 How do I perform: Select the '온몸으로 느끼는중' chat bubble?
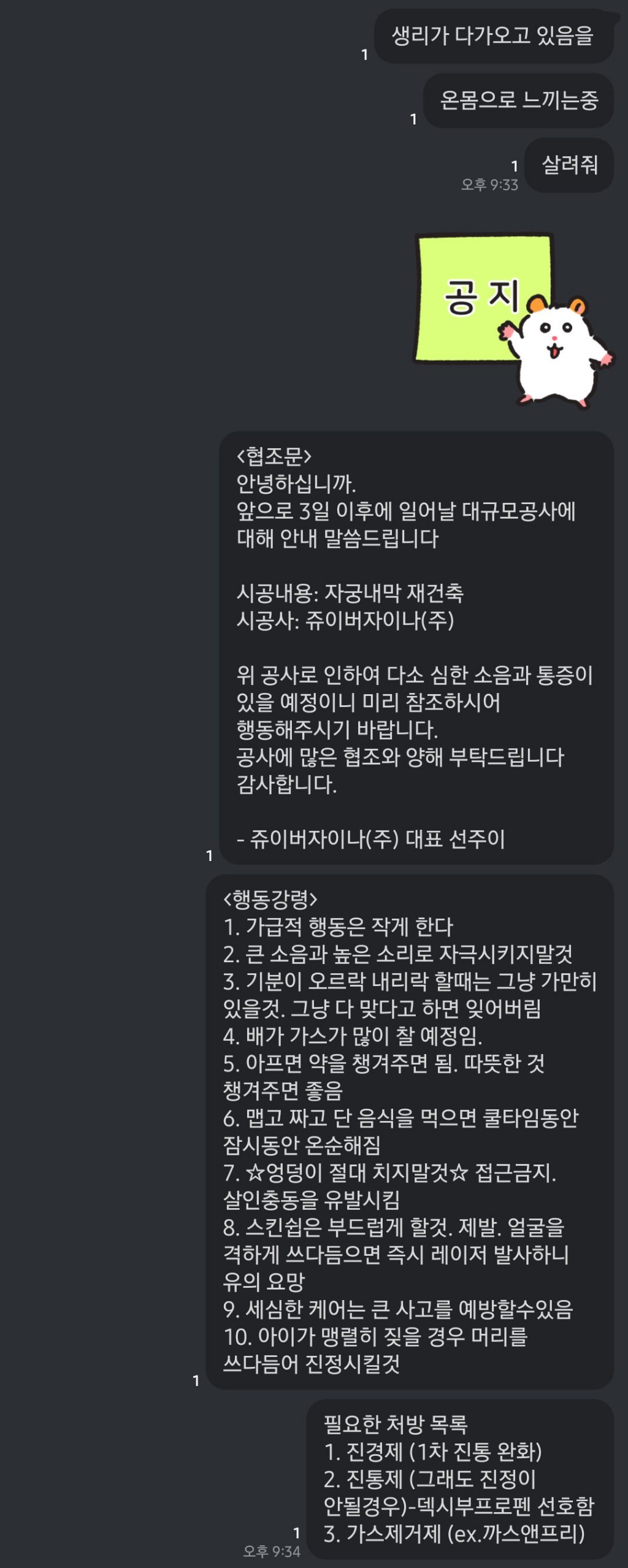(x=519, y=101)
